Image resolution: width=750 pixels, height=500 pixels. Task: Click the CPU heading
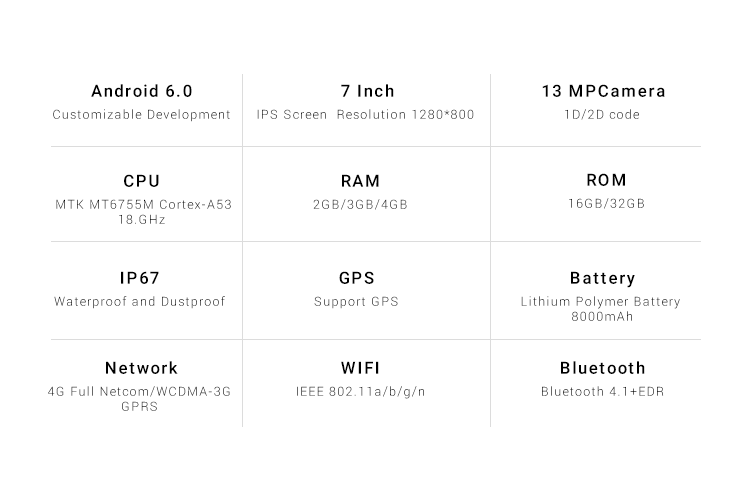point(142,181)
